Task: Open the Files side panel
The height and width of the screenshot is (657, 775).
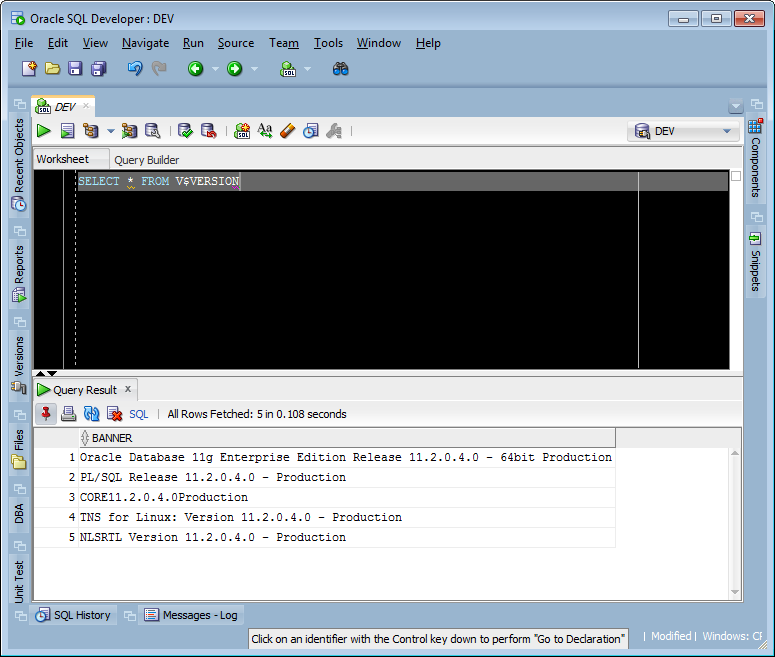Action: [19, 448]
